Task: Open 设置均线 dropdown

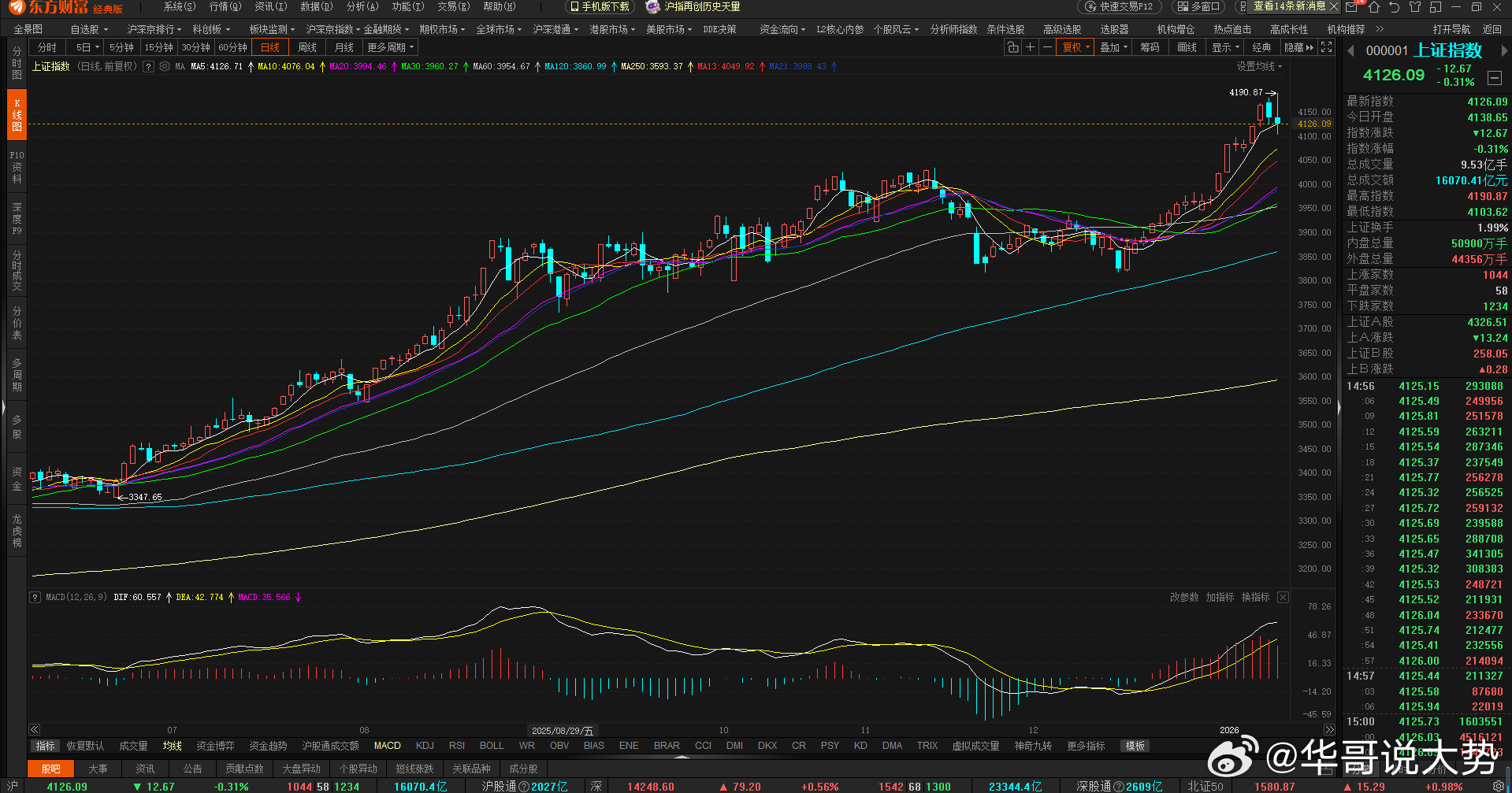Action: click(1259, 67)
